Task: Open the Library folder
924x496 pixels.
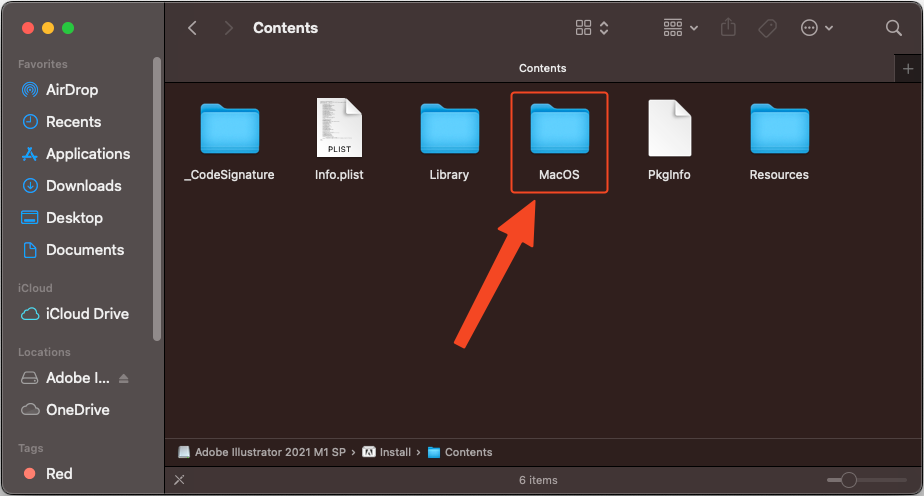Action: 449,131
